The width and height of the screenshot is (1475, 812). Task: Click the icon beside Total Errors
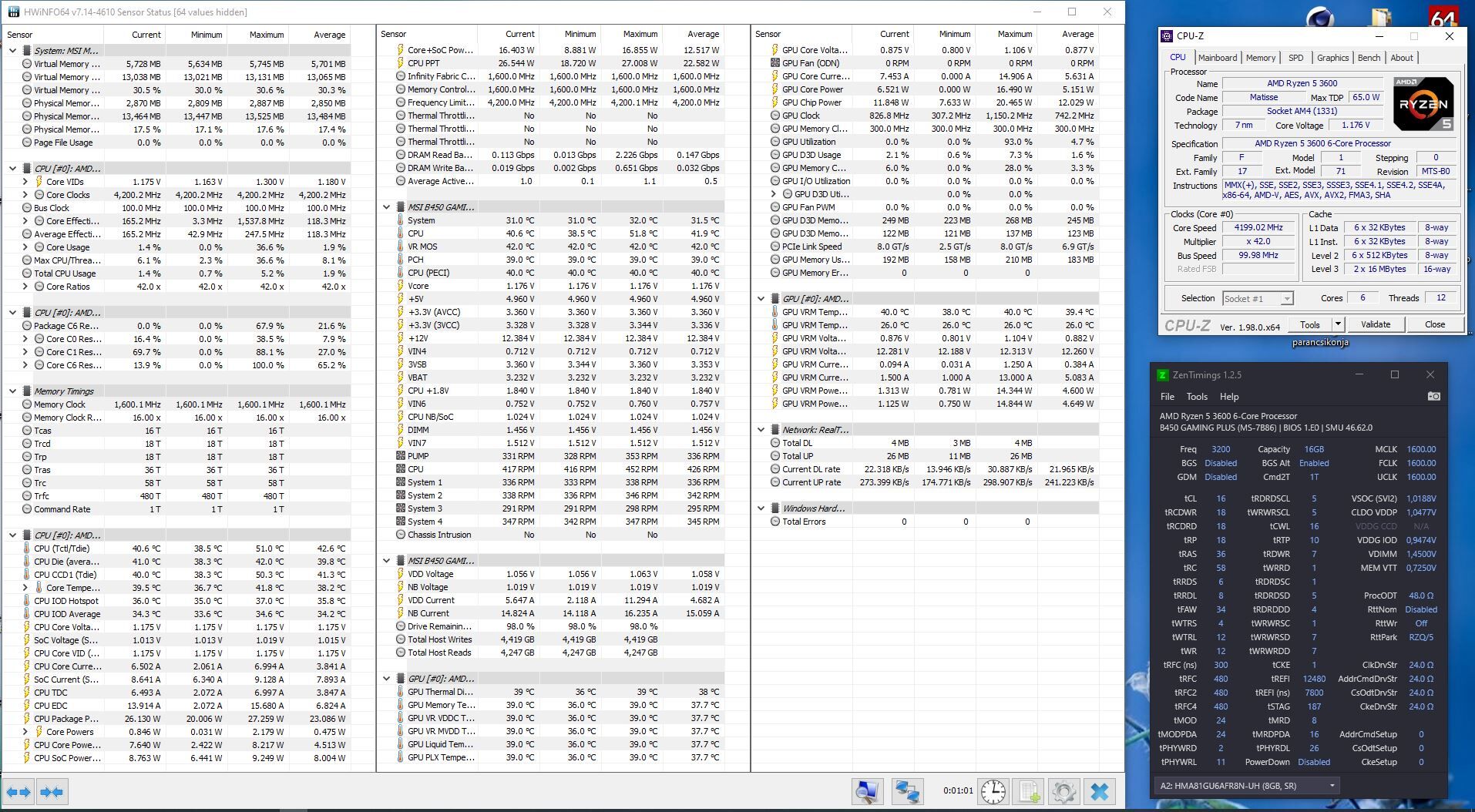(x=775, y=522)
